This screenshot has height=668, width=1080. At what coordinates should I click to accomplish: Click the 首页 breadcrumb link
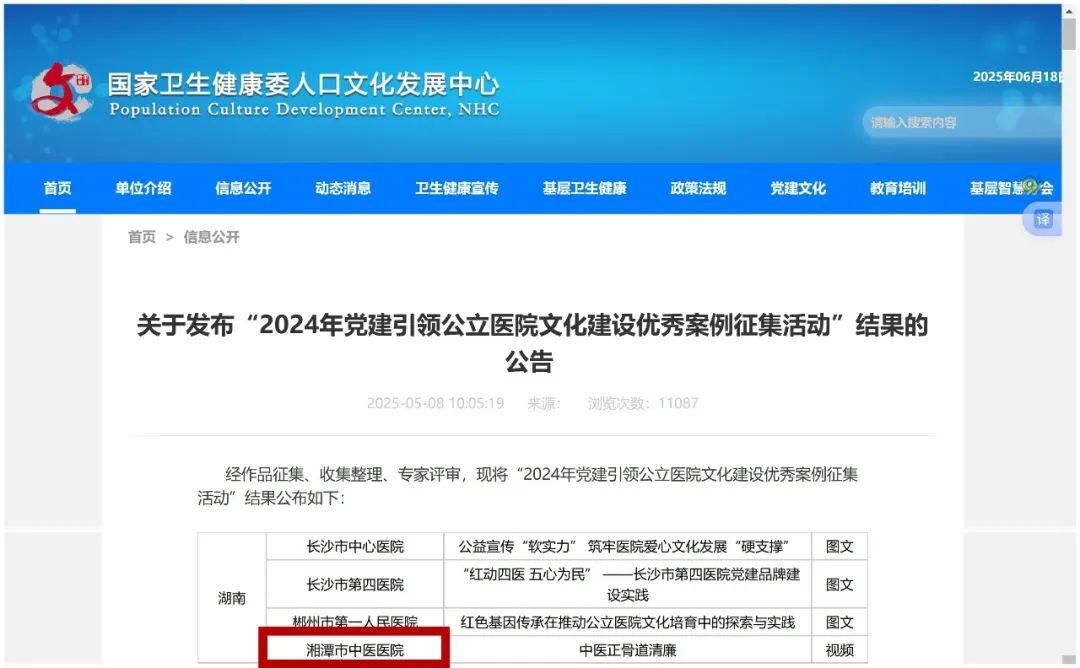tap(142, 237)
